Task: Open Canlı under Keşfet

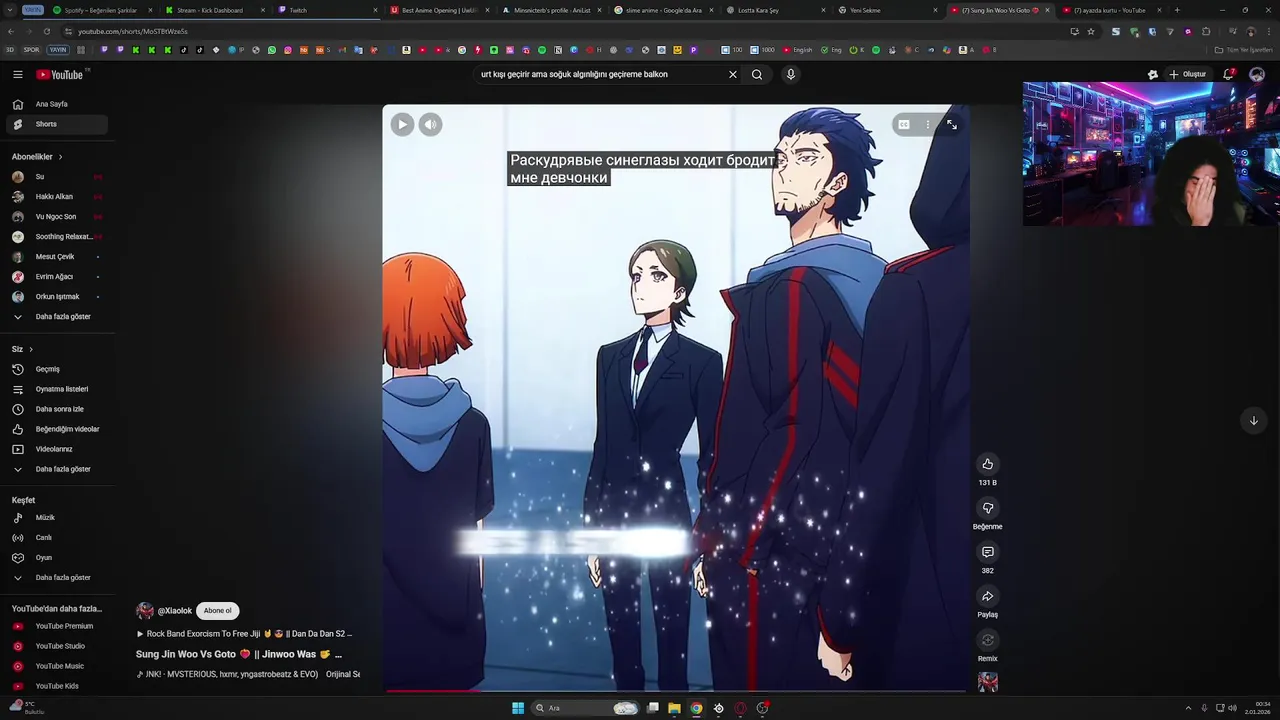Action: coord(55,538)
